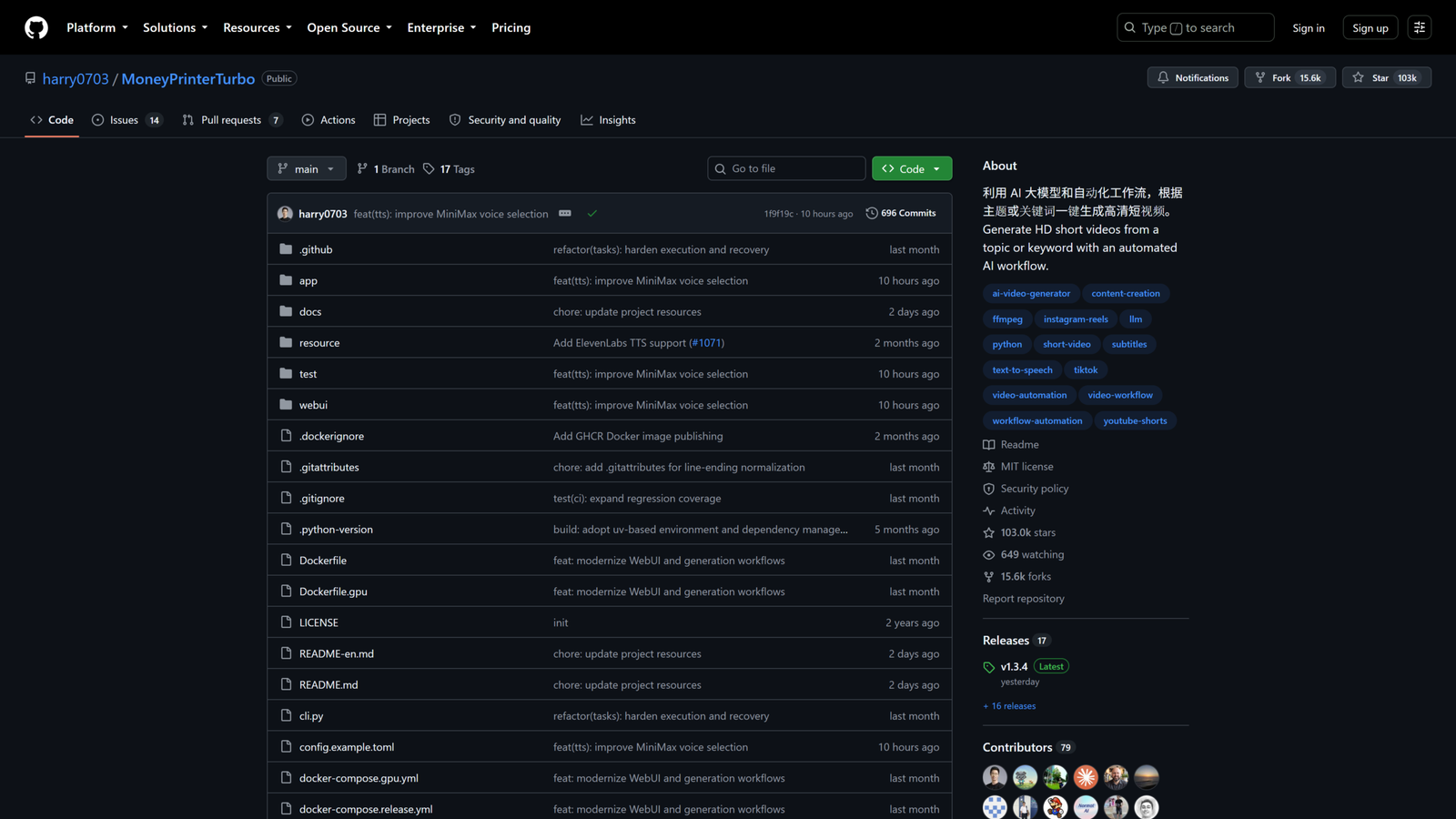Open the harry0703 owner link in breadcrumb
The image size is (1456, 819).
(x=76, y=79)
